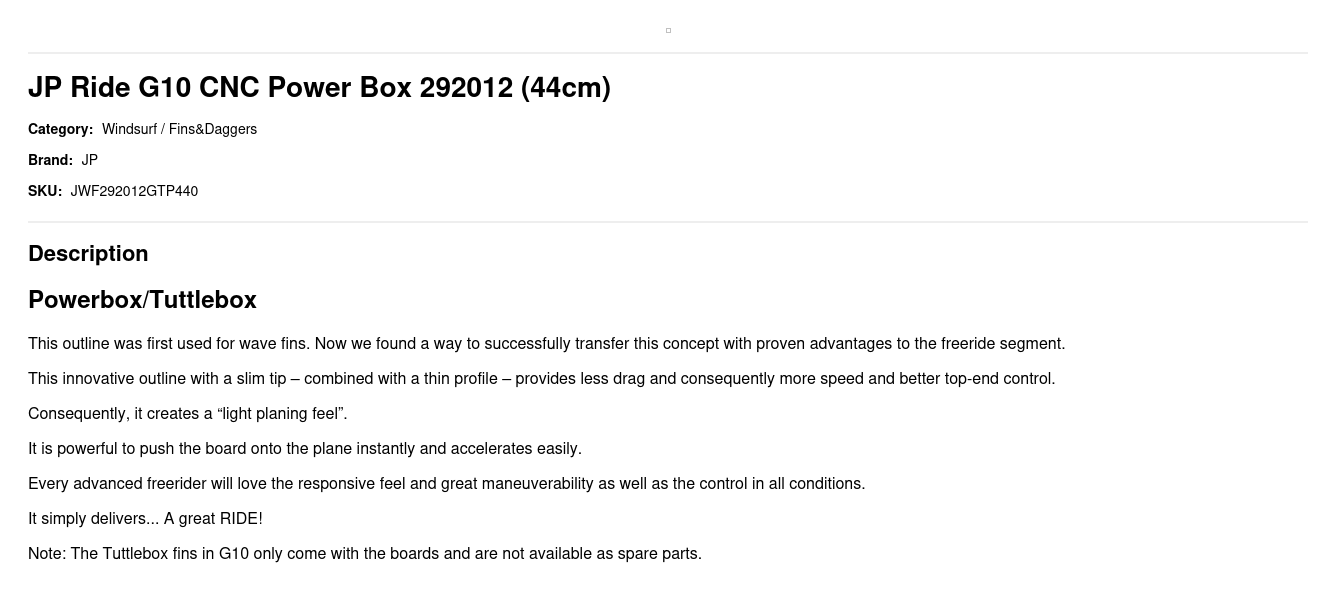Click the Brand label
Viewport: 1328px width, 609px height.
(x=50, y=160)
